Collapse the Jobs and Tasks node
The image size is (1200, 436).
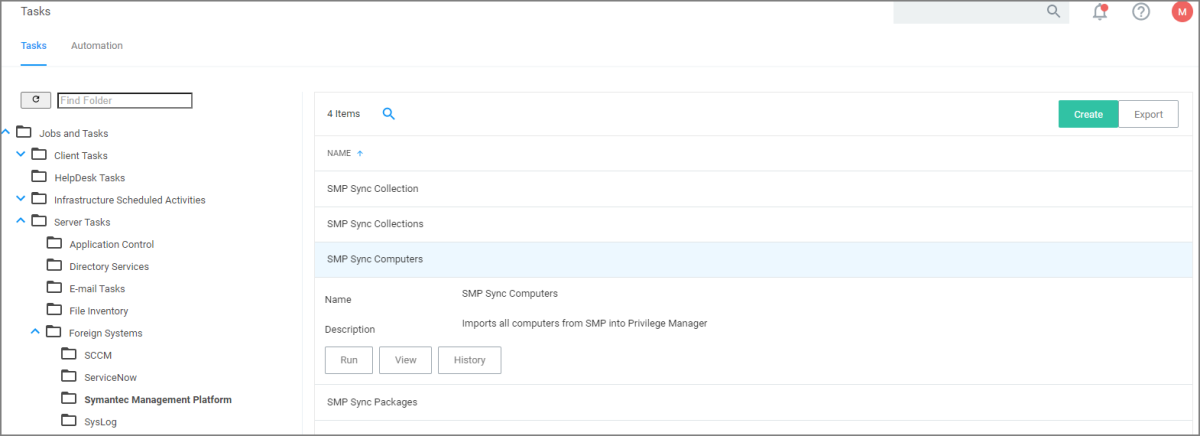[7, 132]
